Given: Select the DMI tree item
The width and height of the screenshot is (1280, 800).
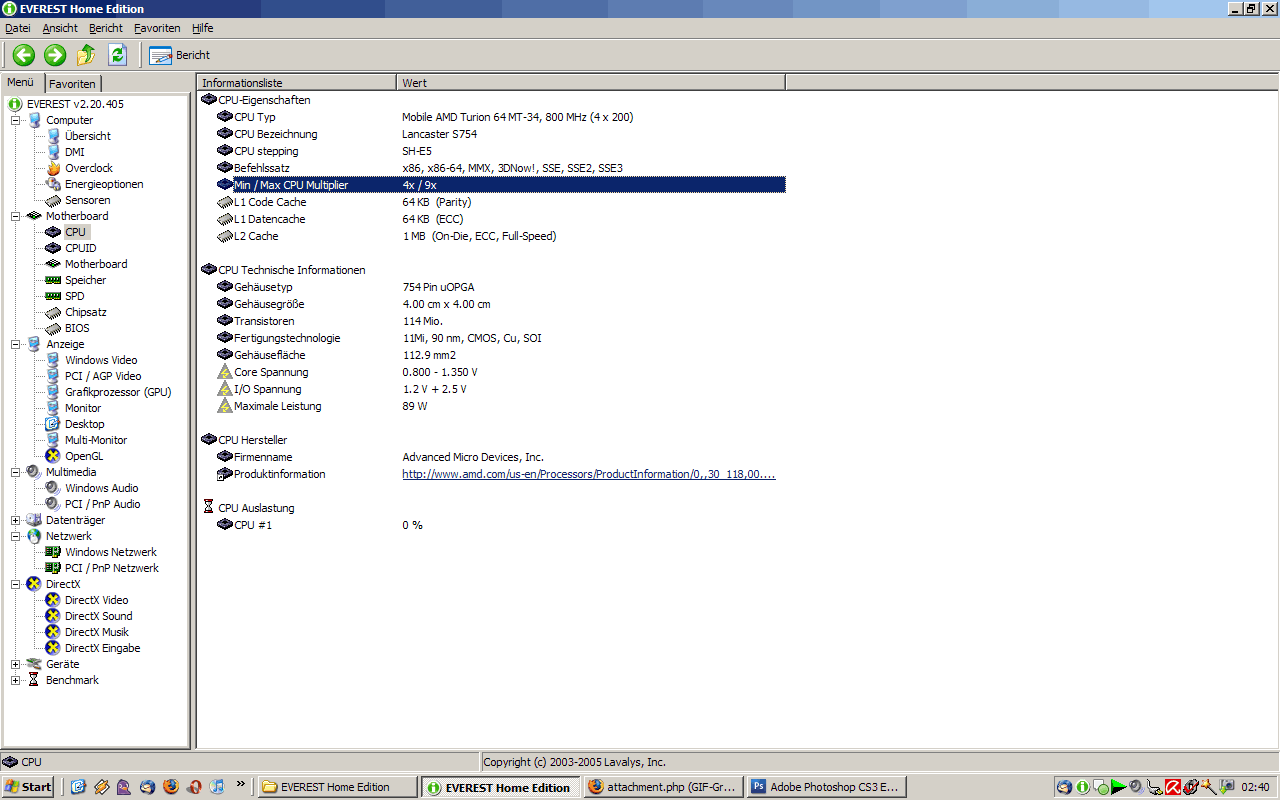Looking at the screenshot, I should click(x=75, y=152).
